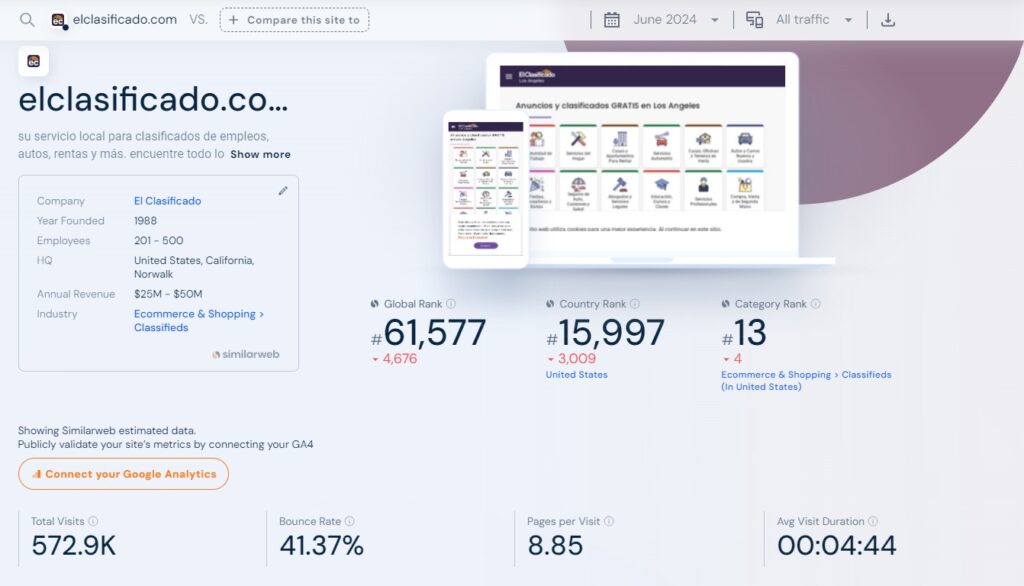Click the Pages per Visit value 8.85
1024x586 pixels.
click(x=555, y=545)
